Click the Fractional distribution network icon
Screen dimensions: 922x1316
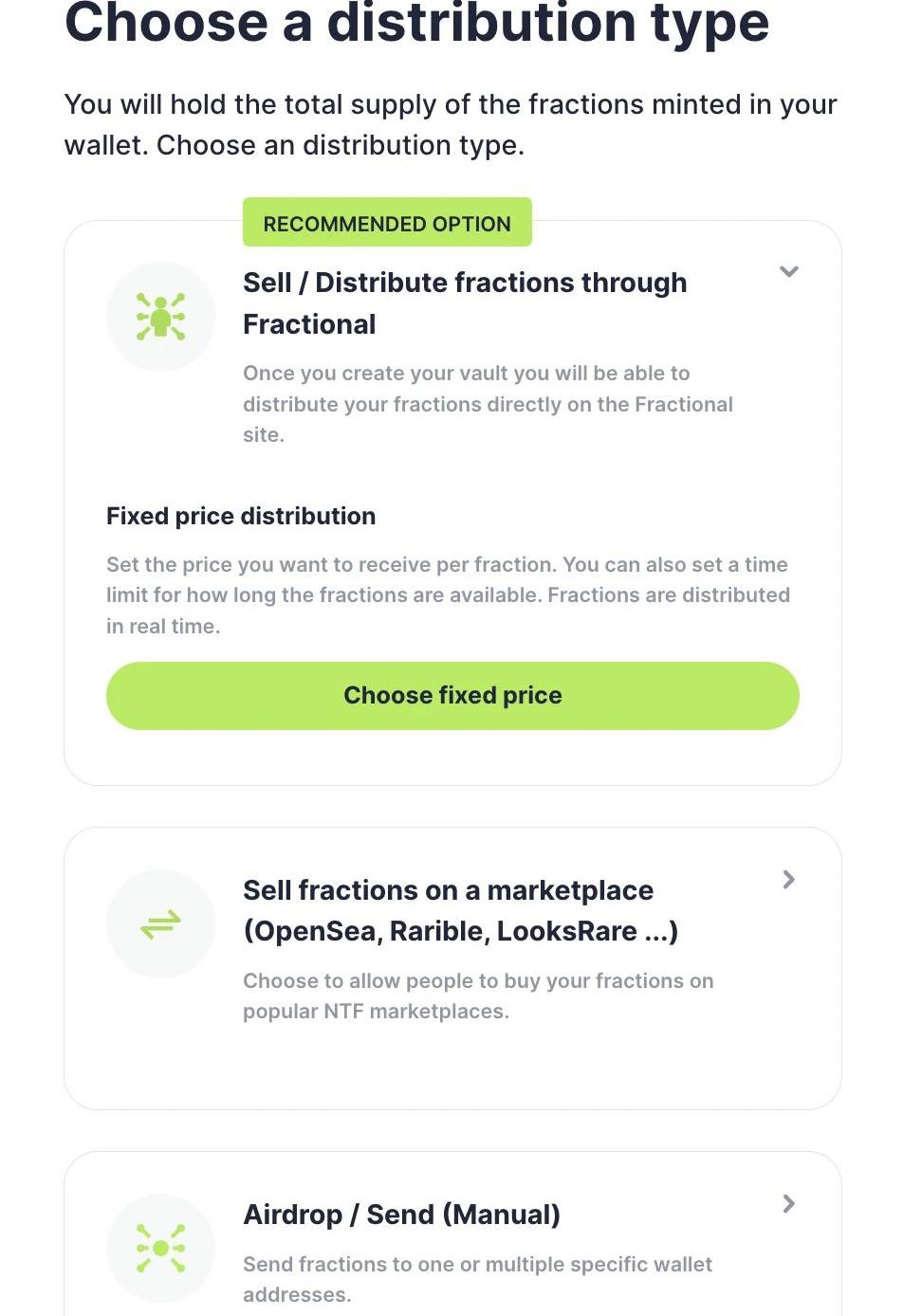[x=160, y=317]
